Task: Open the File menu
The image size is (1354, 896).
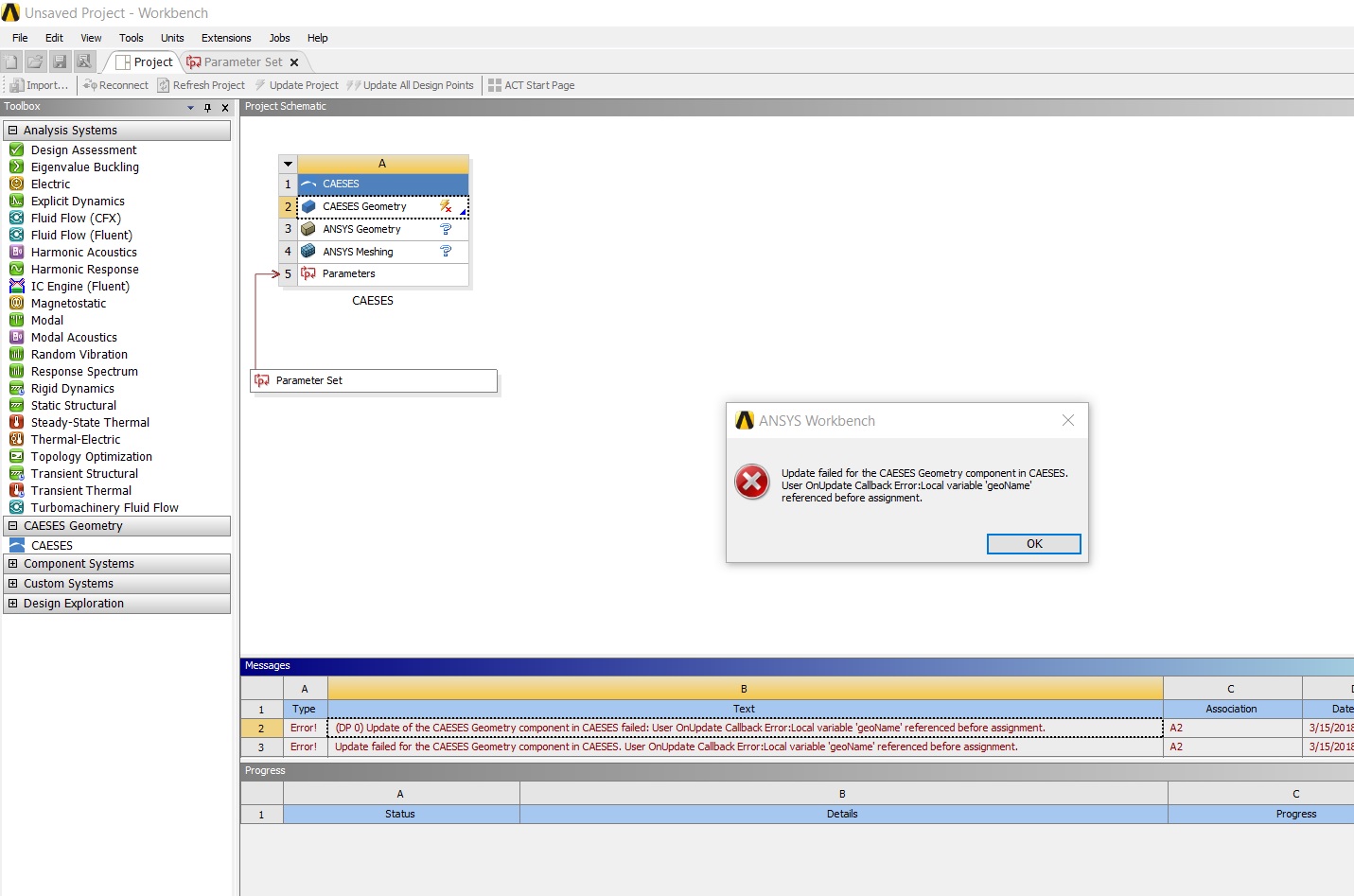Action: click(20, 38)
